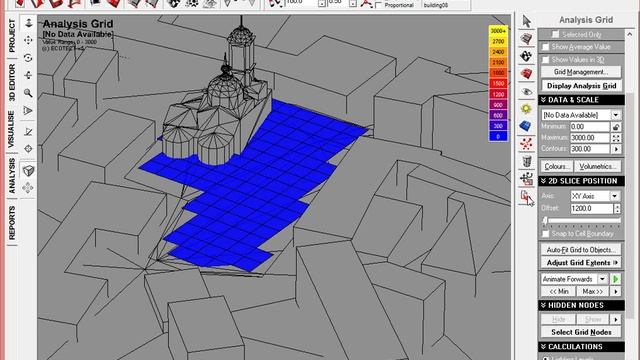Select the topmost view tool icon
640x360 pixels.
pos(28,23)
